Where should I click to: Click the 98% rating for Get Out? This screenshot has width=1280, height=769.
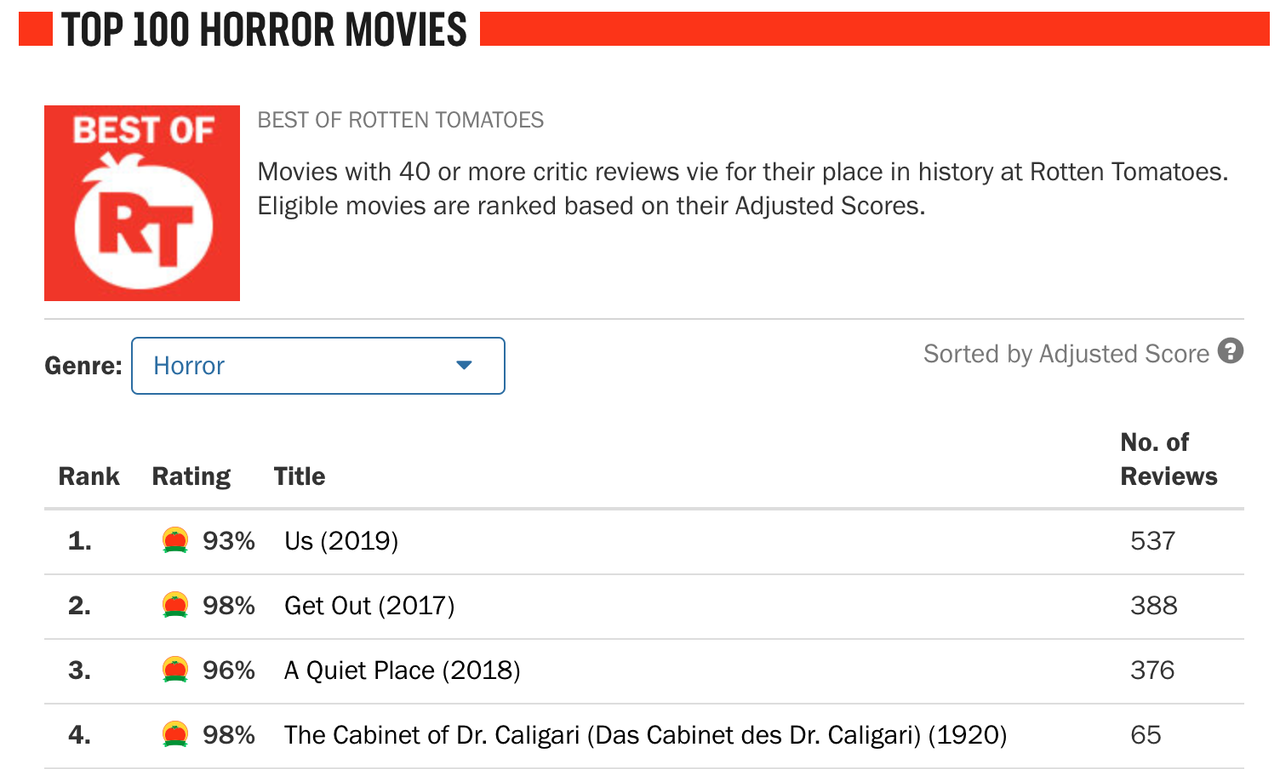229,606
